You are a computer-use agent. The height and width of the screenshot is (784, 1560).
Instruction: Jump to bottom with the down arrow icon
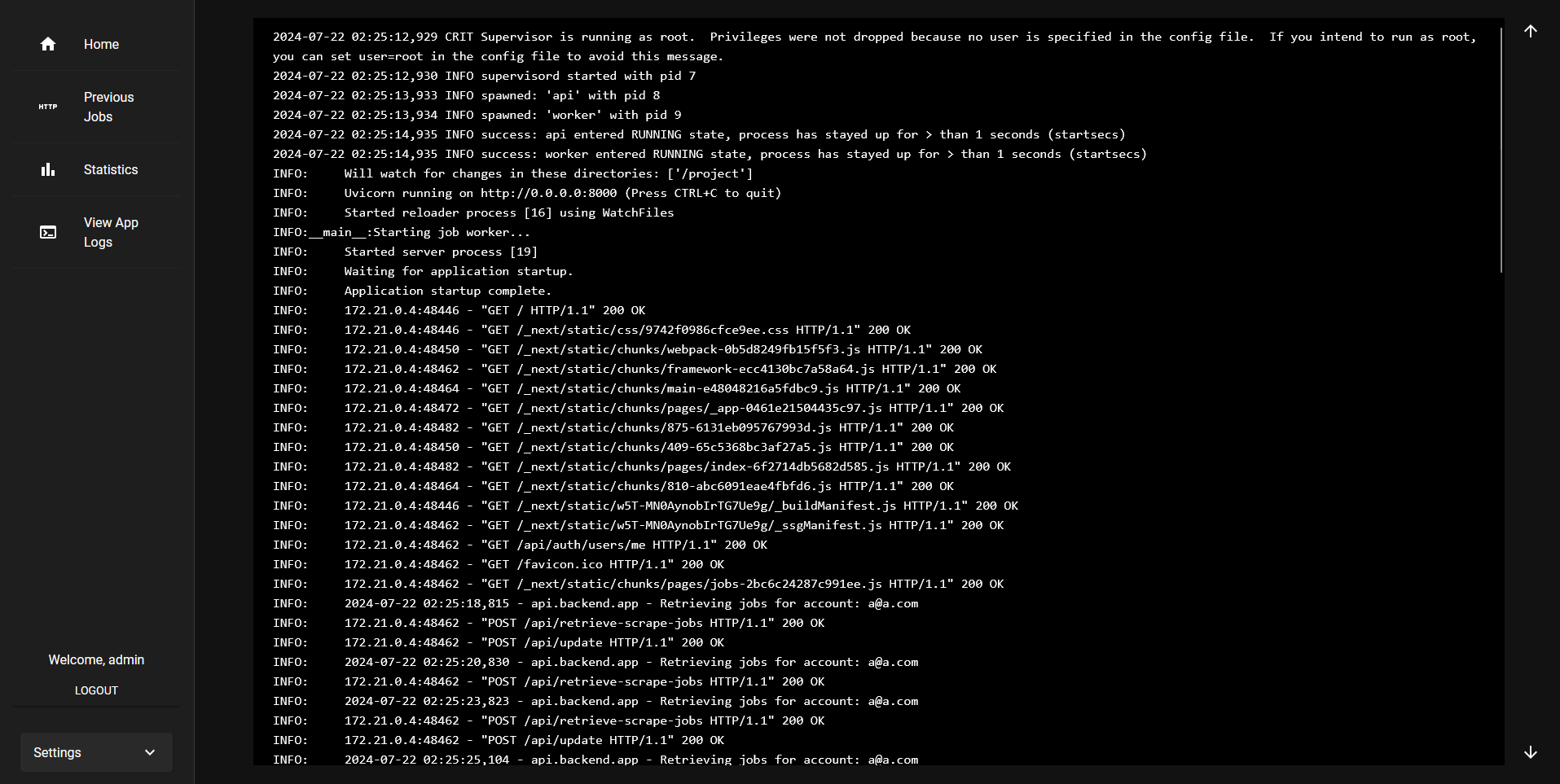(1531, 752)
